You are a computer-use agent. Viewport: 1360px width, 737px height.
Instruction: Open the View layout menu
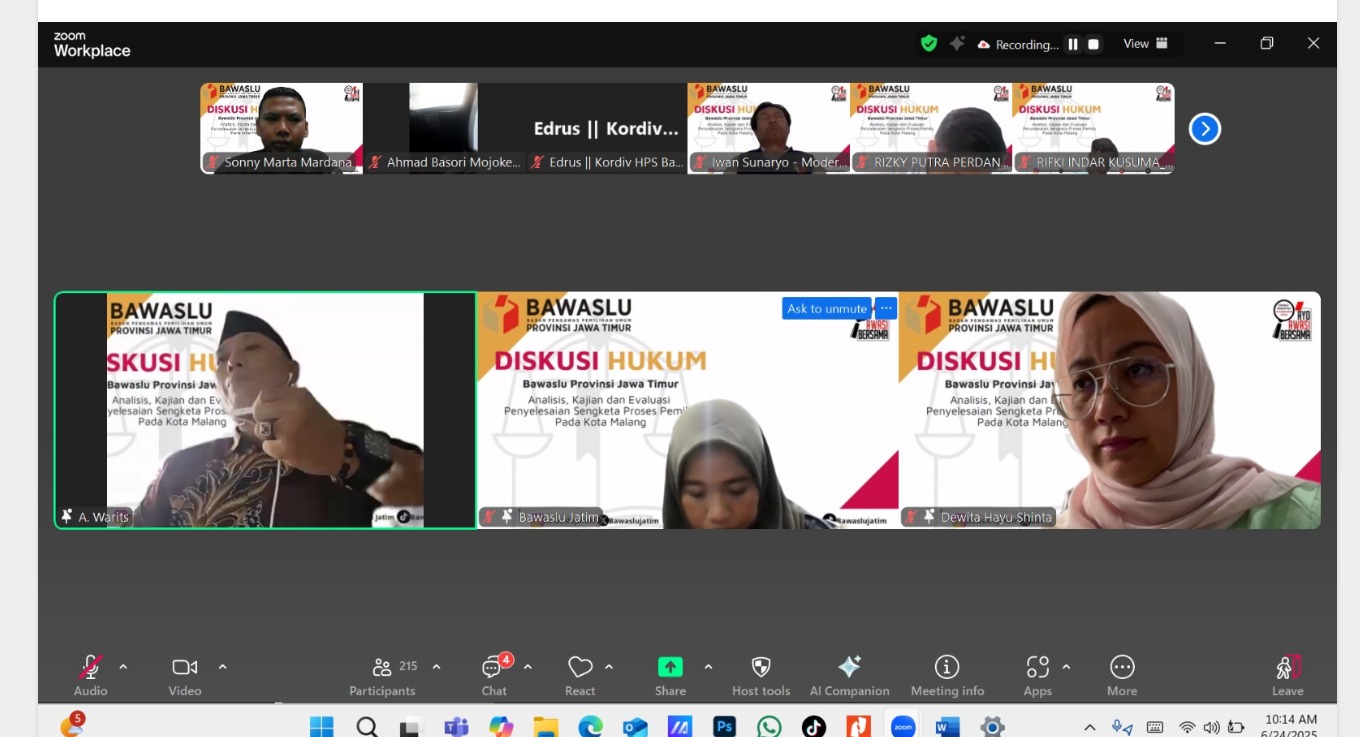(x=1145, y=44)
